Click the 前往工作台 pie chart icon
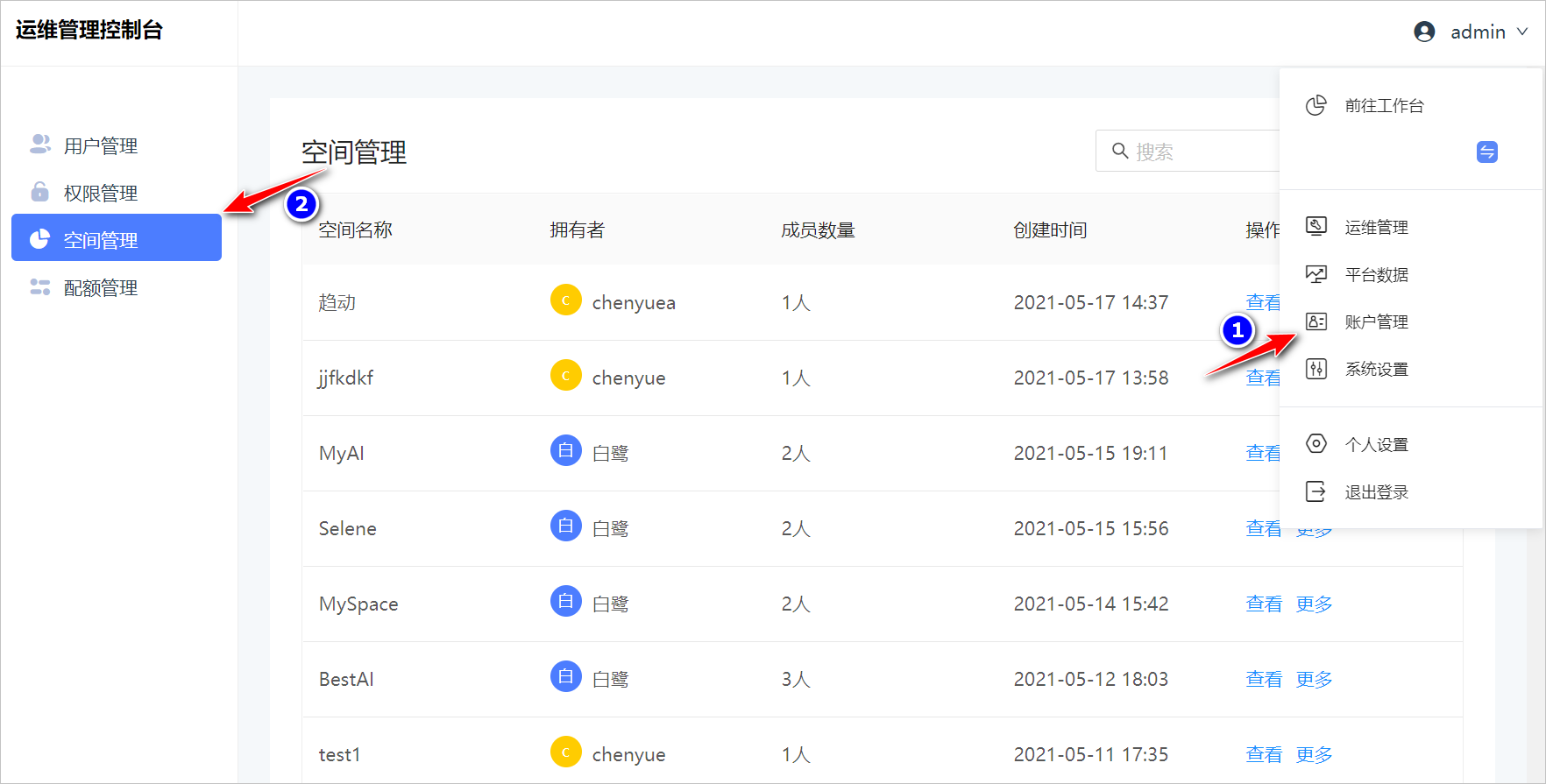This screenshot has height=784, width=1546. click(1316, 105)
